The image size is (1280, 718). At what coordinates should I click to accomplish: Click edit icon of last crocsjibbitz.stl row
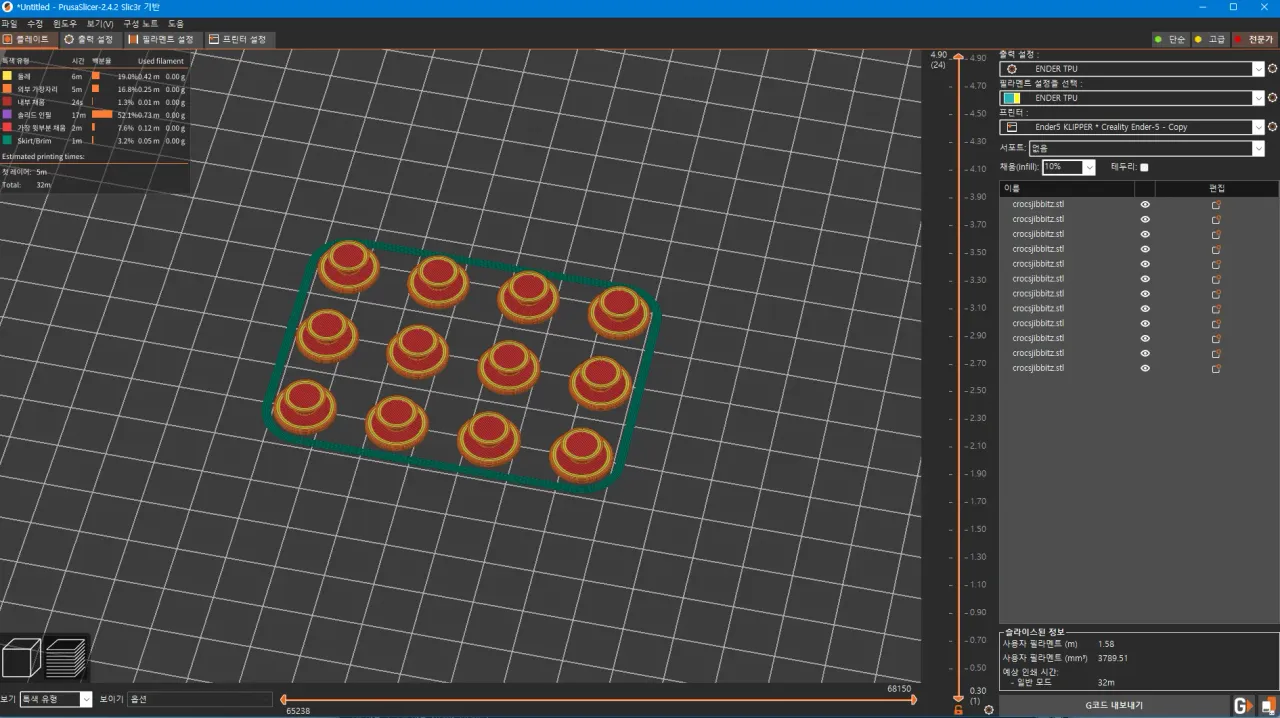pos(1216,369)
